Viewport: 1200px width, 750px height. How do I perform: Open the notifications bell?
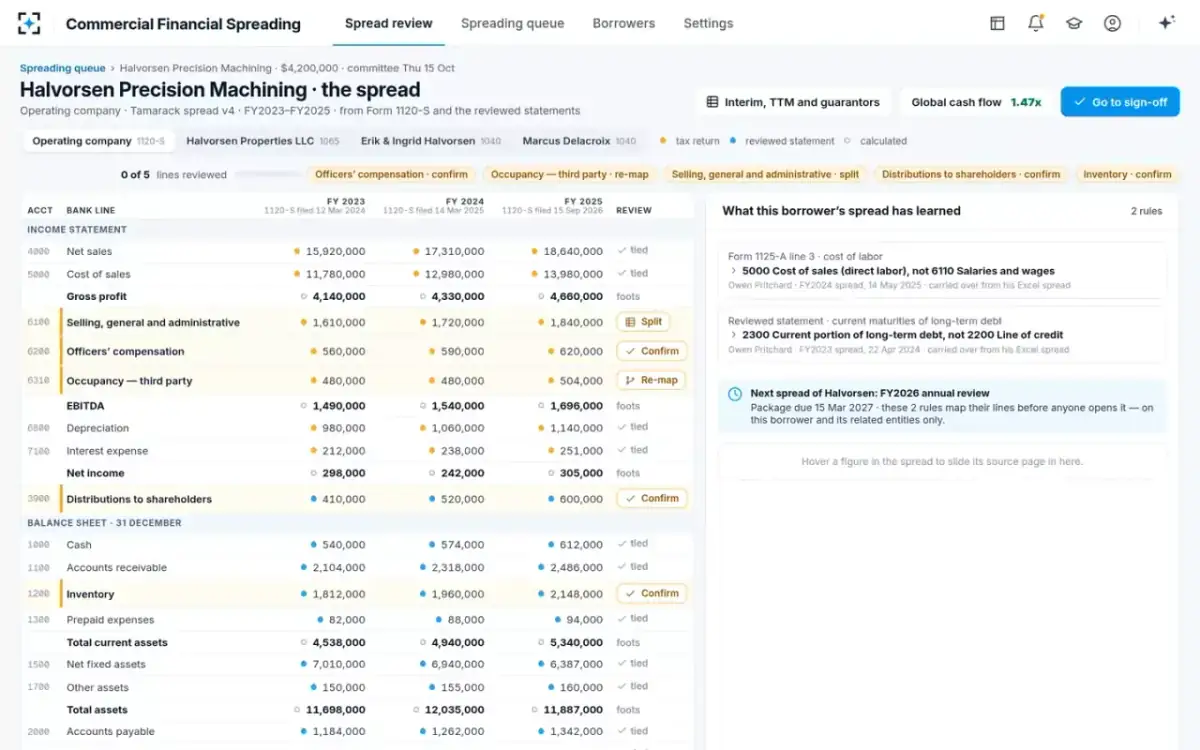coord(1036,23)
